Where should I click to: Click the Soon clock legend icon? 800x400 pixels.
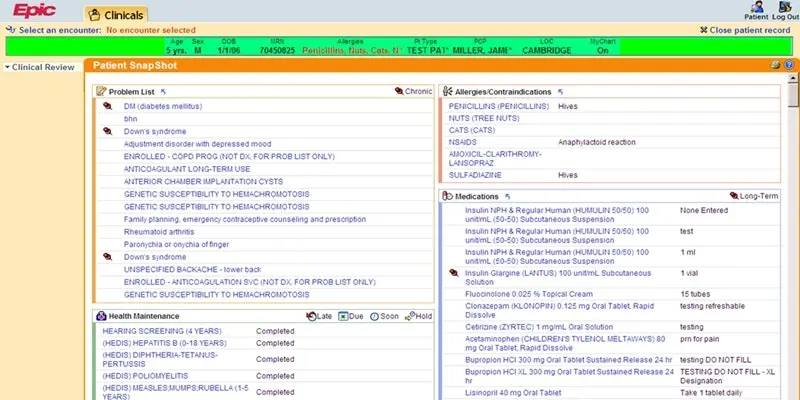(x=374, y=317)
